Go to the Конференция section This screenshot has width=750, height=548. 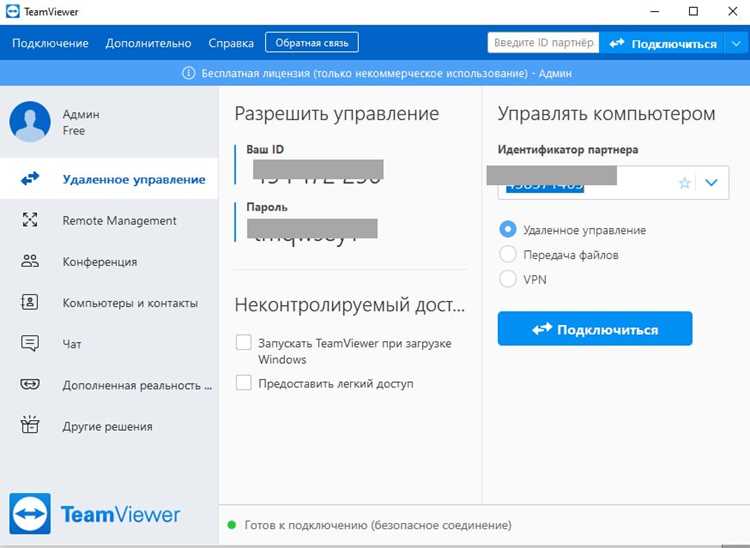point(109,261)
